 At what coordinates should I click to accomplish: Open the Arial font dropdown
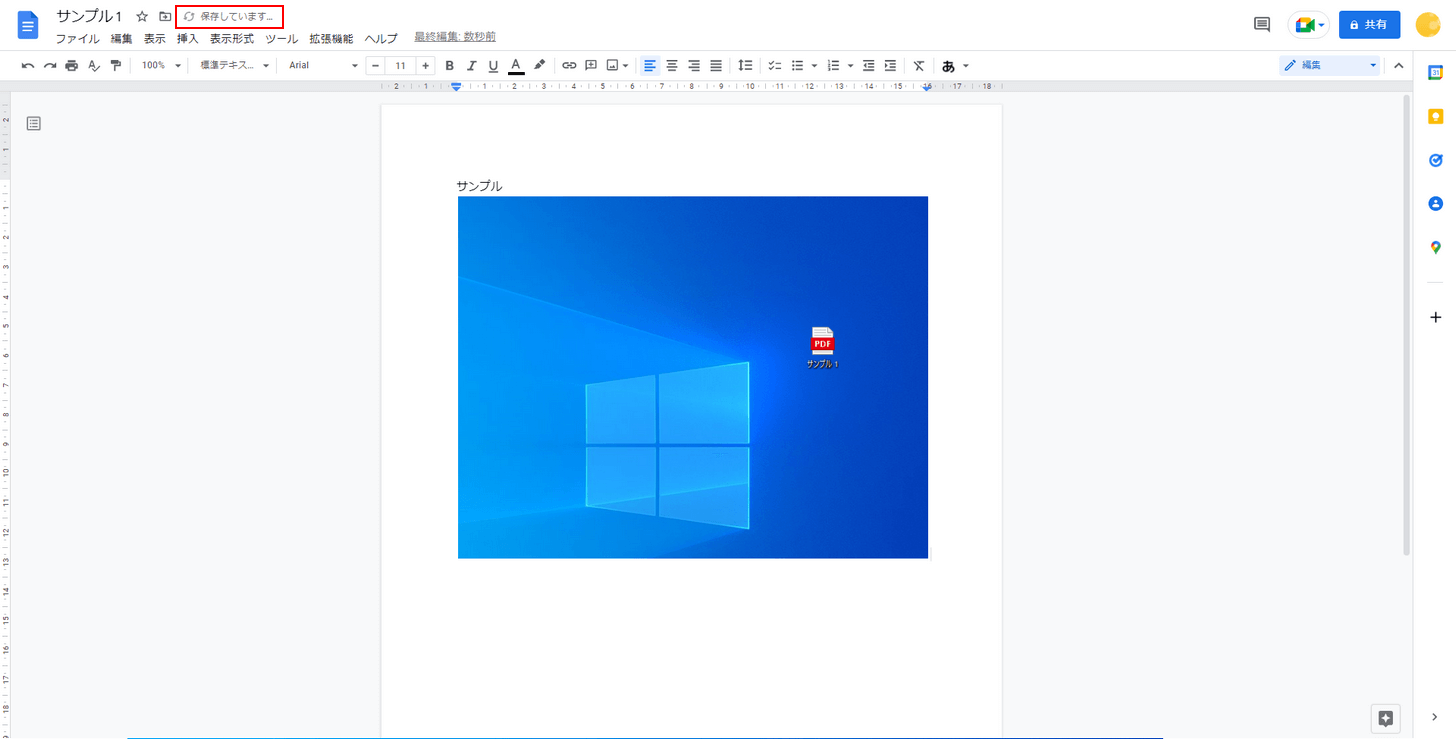click(x=323, y=66)
